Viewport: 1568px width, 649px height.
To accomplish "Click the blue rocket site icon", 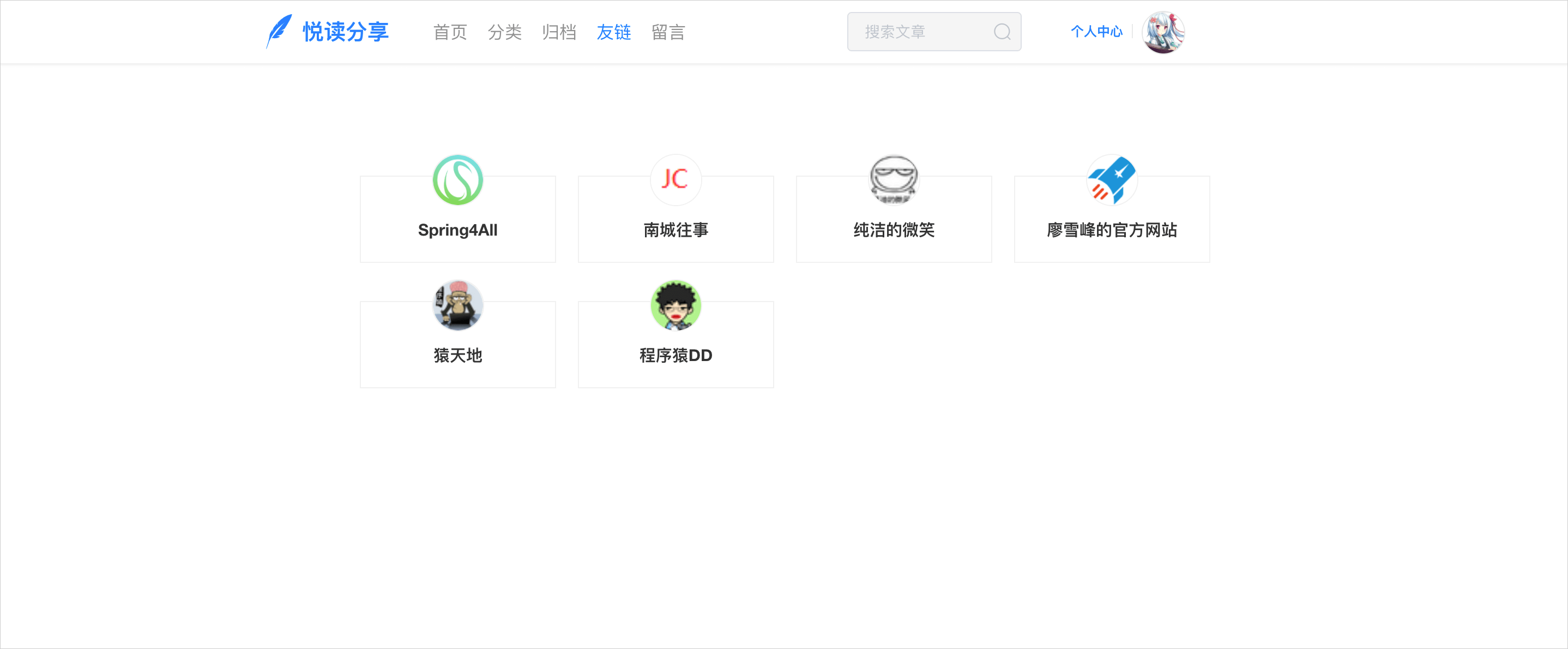I will coord(1112,180).
